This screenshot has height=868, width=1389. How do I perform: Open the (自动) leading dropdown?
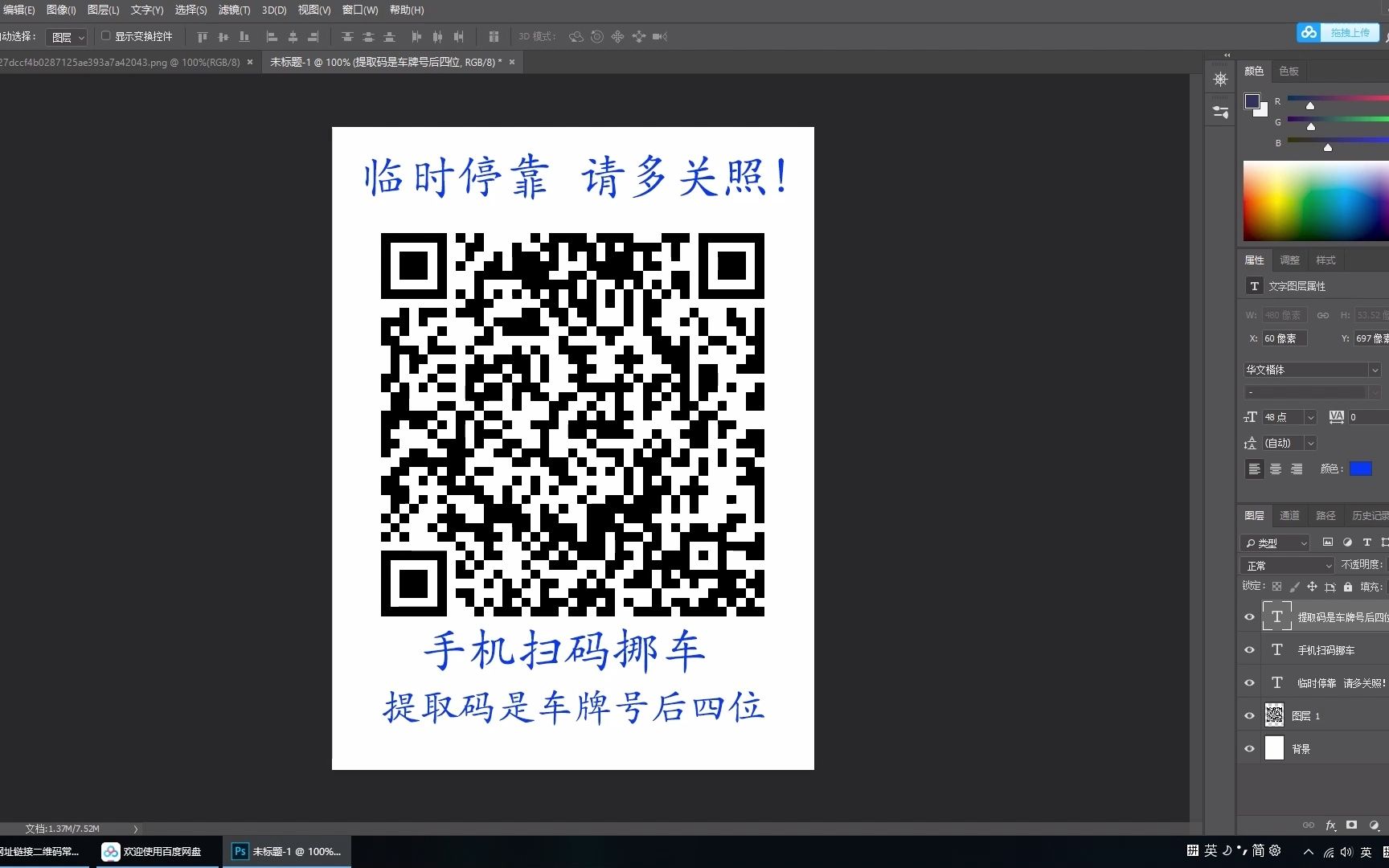point(1310,443)
